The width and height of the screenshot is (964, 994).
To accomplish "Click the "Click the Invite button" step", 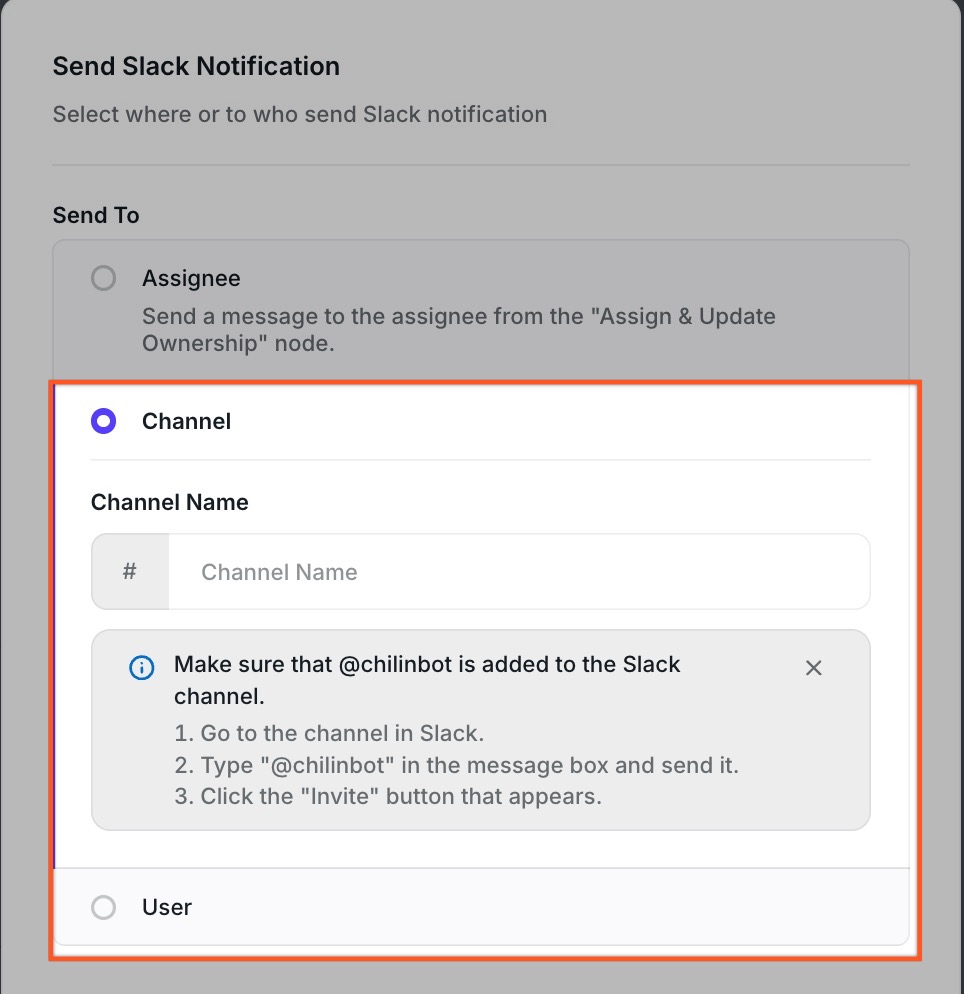I will click(x=388, y=797).
